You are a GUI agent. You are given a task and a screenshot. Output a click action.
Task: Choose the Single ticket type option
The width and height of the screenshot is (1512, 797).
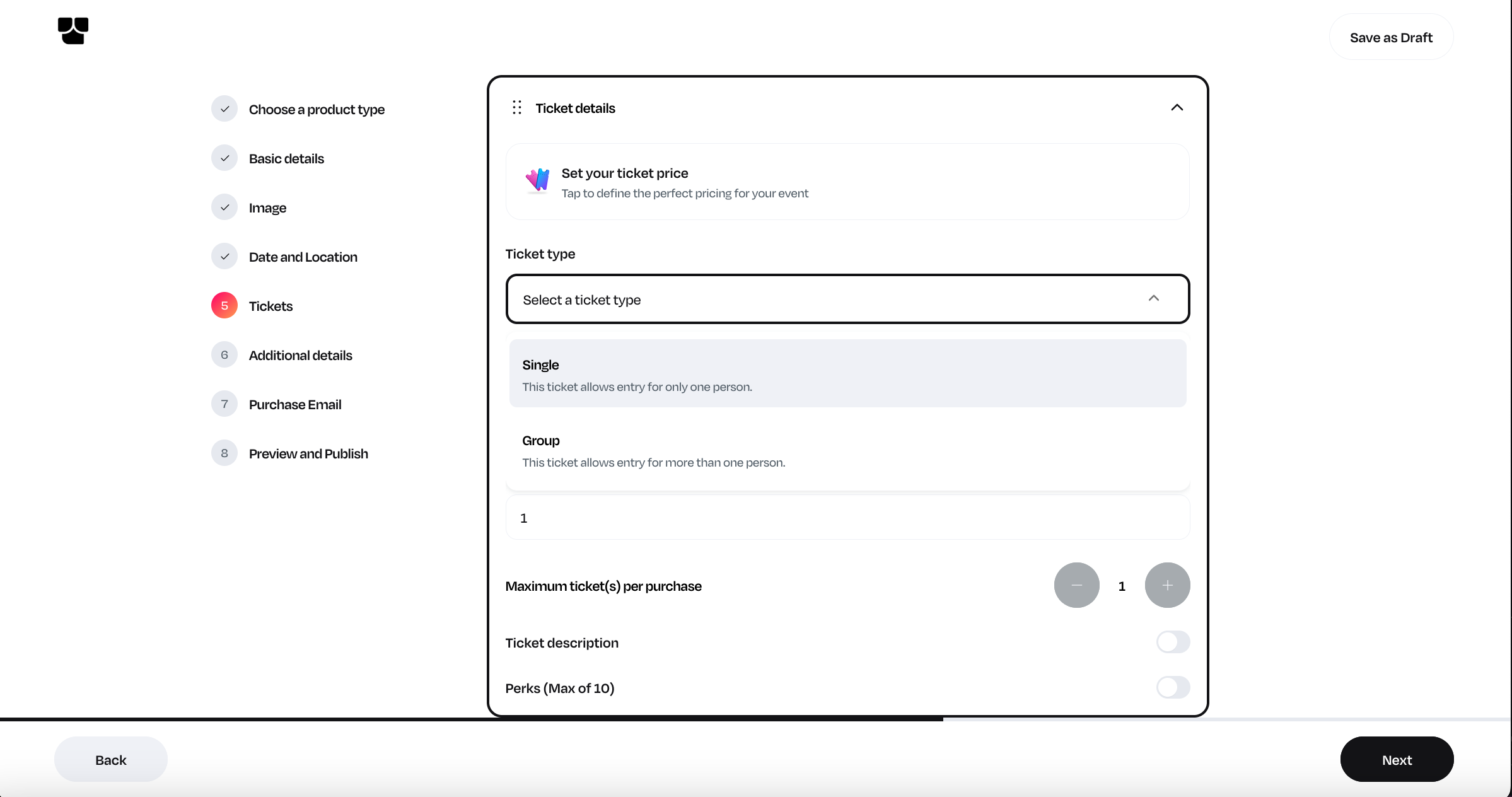pos(847,374)
